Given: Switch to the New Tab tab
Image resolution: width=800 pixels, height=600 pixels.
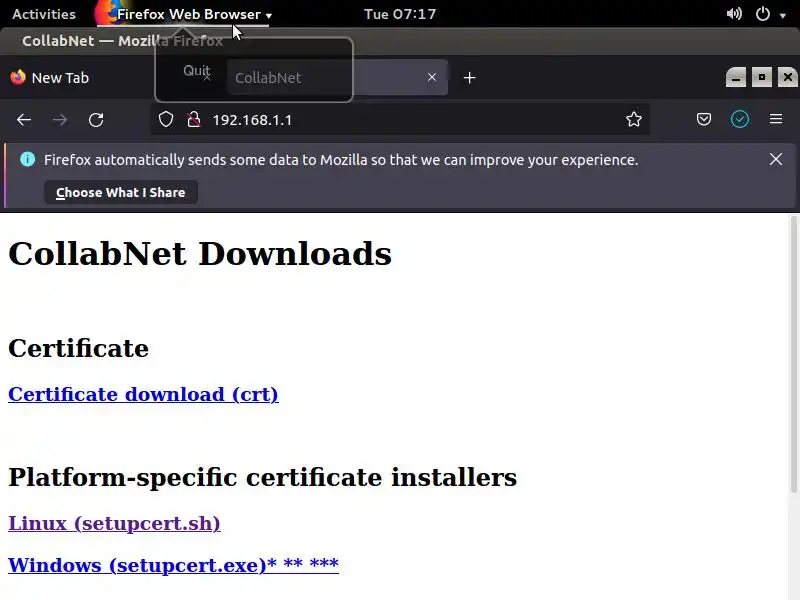Looking at the screenshot, I should pyautogui.click(x=60, y=78).
